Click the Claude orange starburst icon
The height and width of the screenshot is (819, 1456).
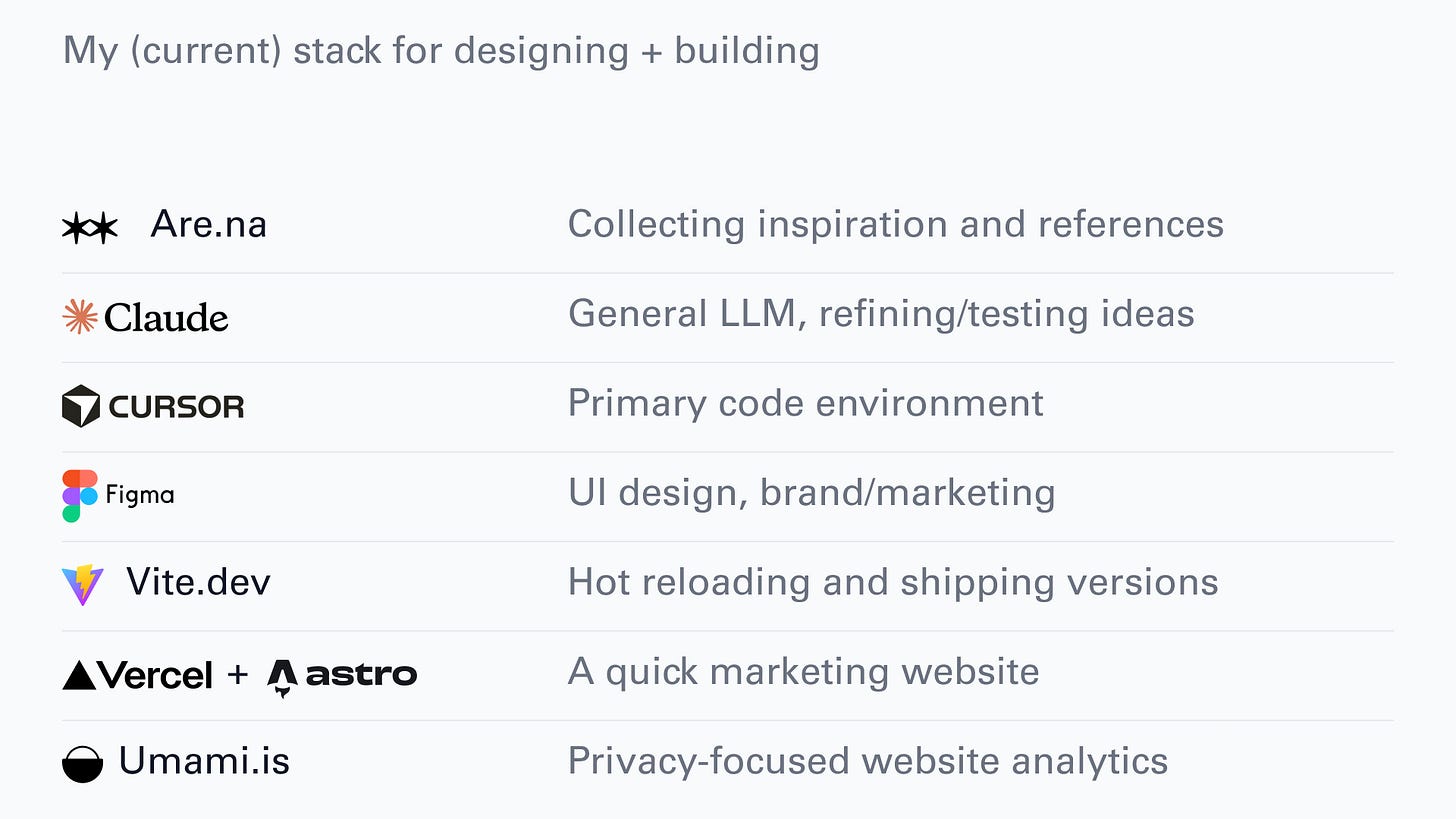[x=80, y=316]
